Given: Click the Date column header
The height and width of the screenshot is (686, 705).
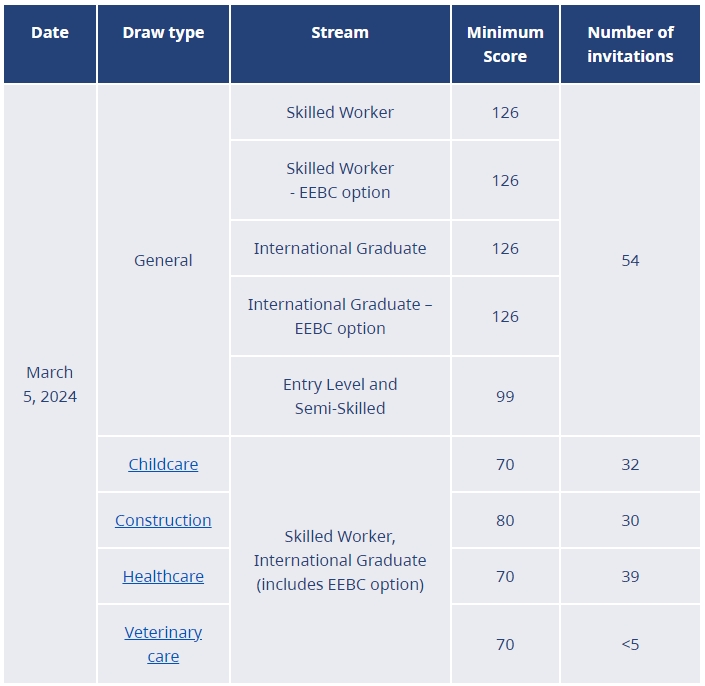Looking at the screenshot, I should [50, 33].
